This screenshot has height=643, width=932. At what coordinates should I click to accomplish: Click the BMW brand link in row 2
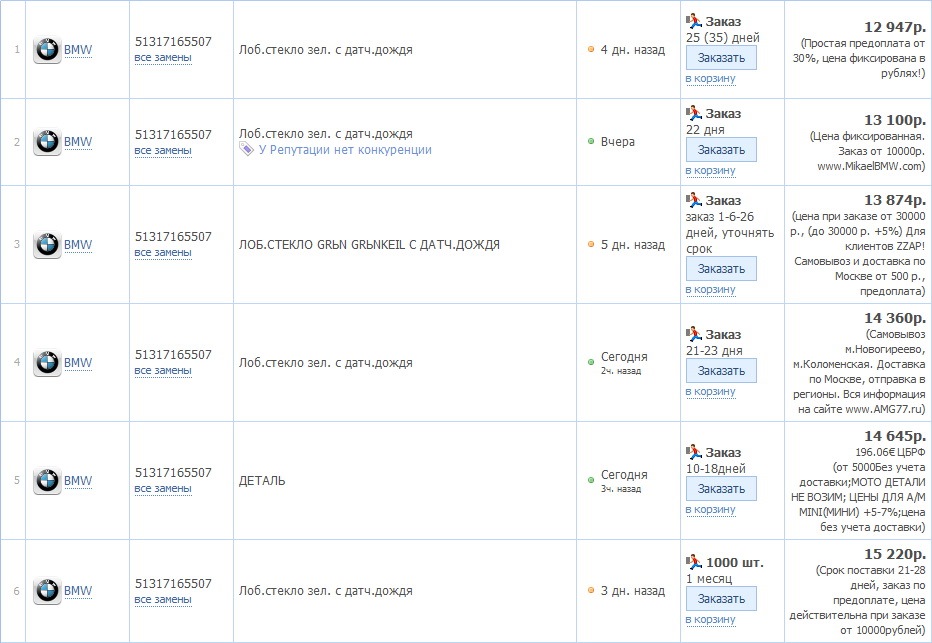pos(78,142)
